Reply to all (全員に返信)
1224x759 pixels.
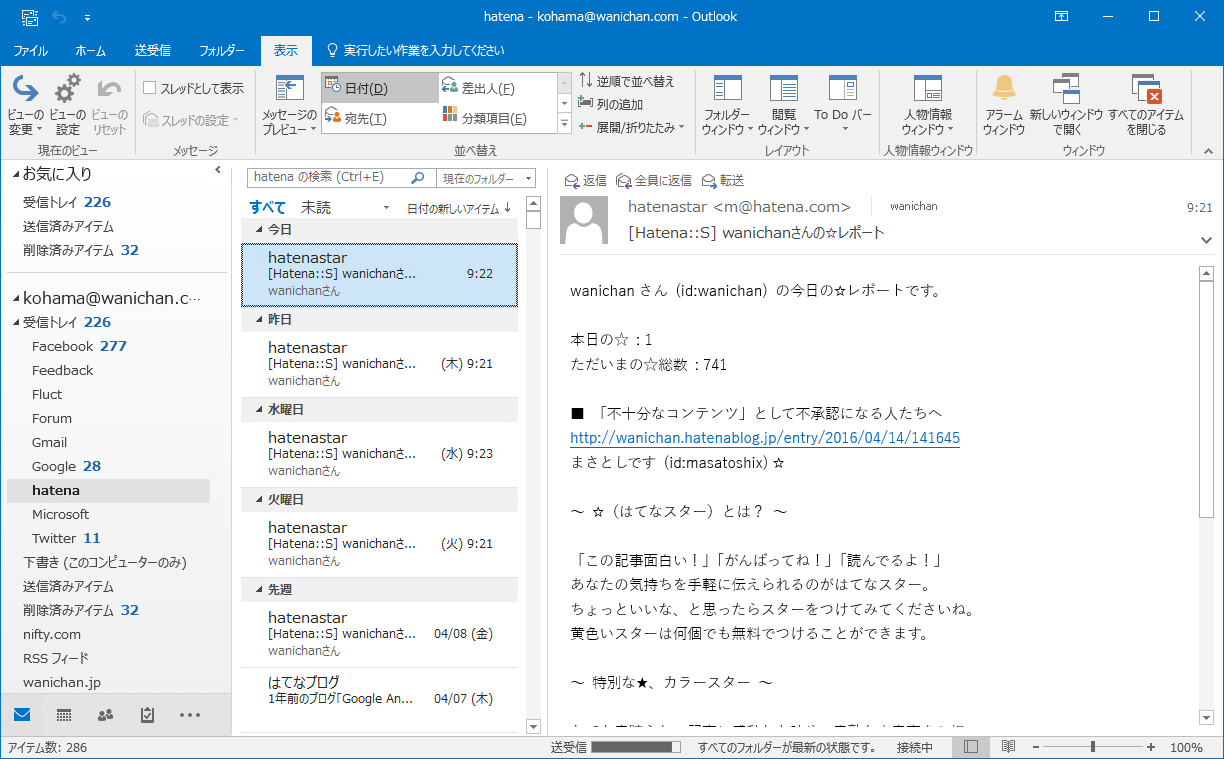coord(654,181)
